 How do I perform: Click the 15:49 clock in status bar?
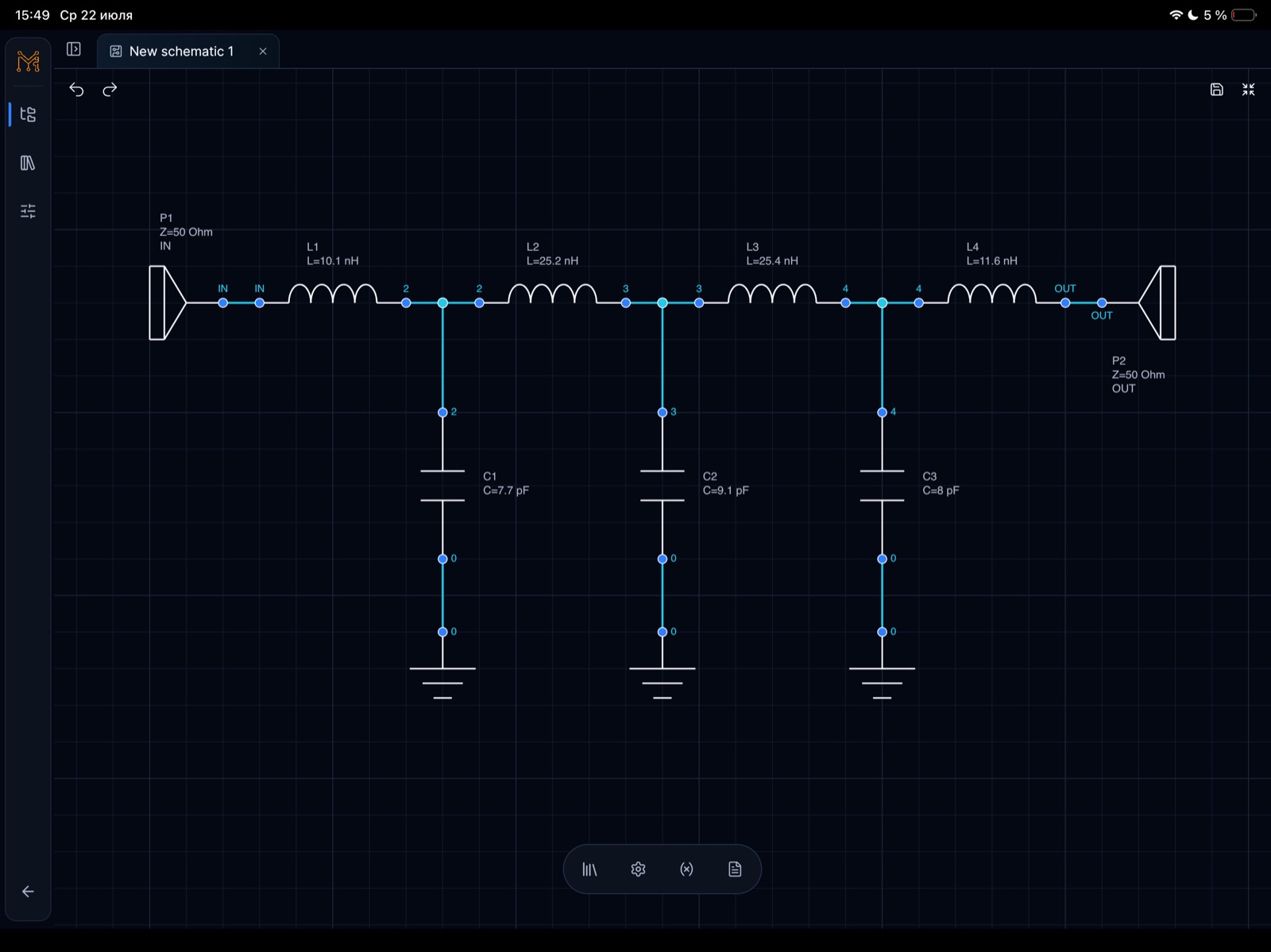point(33,15)
